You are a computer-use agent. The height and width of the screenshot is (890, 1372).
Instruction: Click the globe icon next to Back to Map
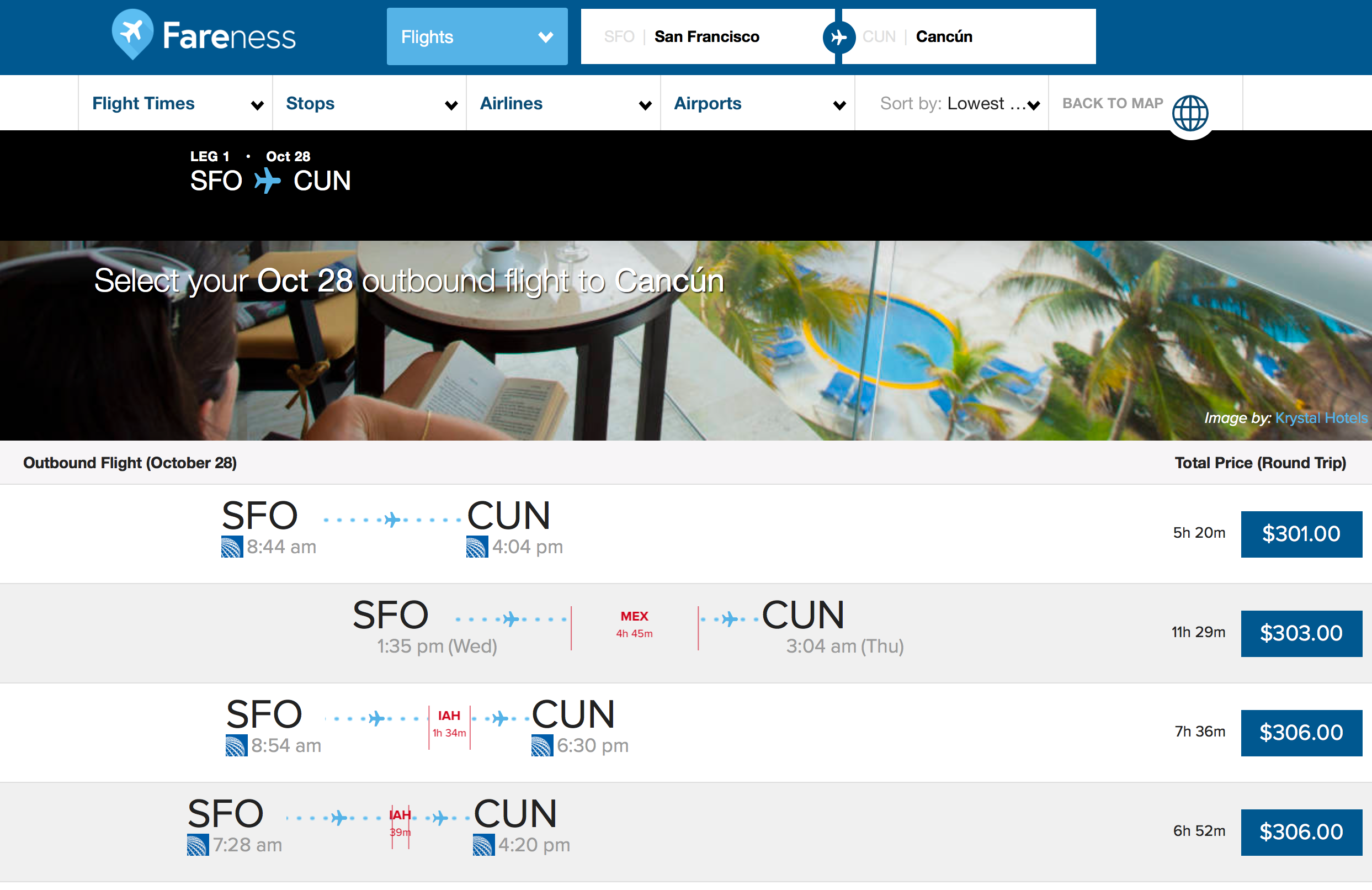[x=1190, y=113]
